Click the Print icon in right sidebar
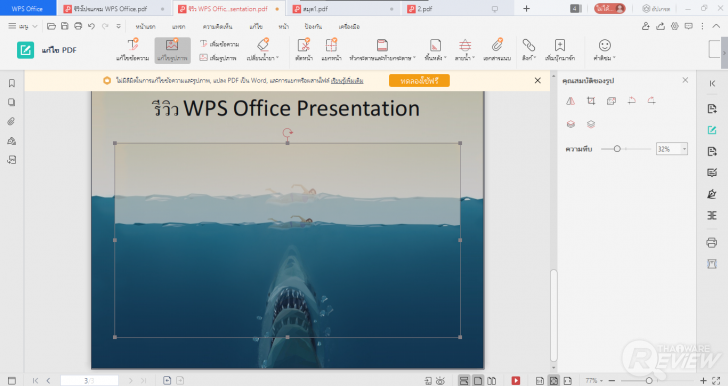The width and height of the screenshot is (728, 386). click(x=712, y=242)
